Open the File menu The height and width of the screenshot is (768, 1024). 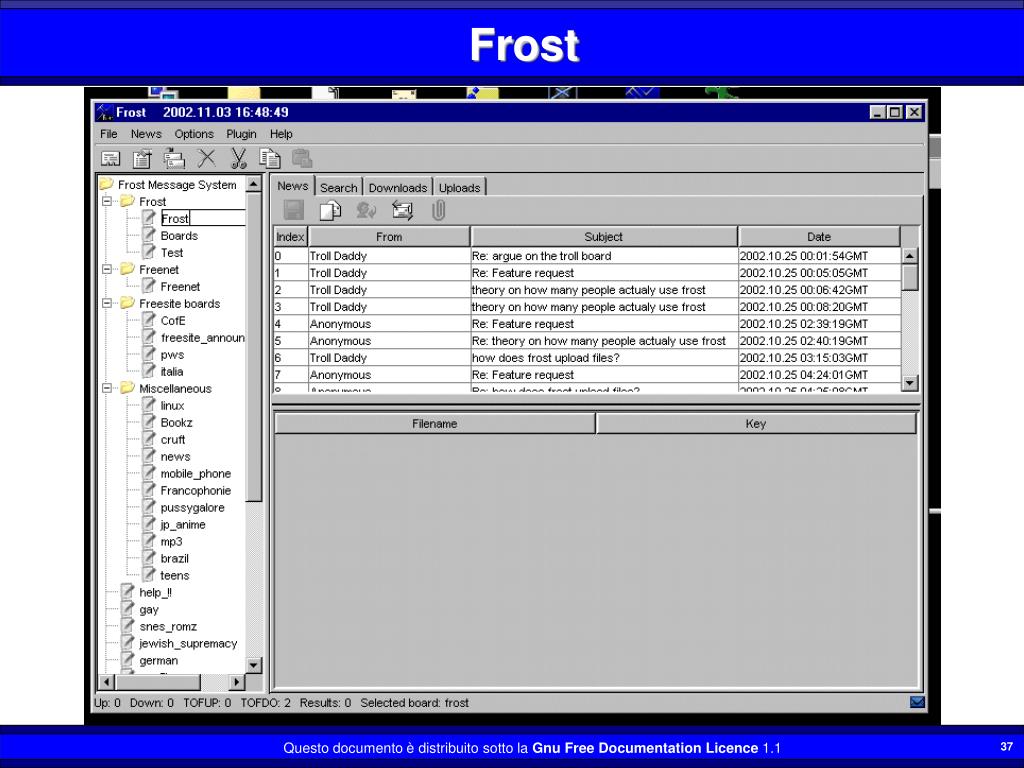click(x=108, y=134)
